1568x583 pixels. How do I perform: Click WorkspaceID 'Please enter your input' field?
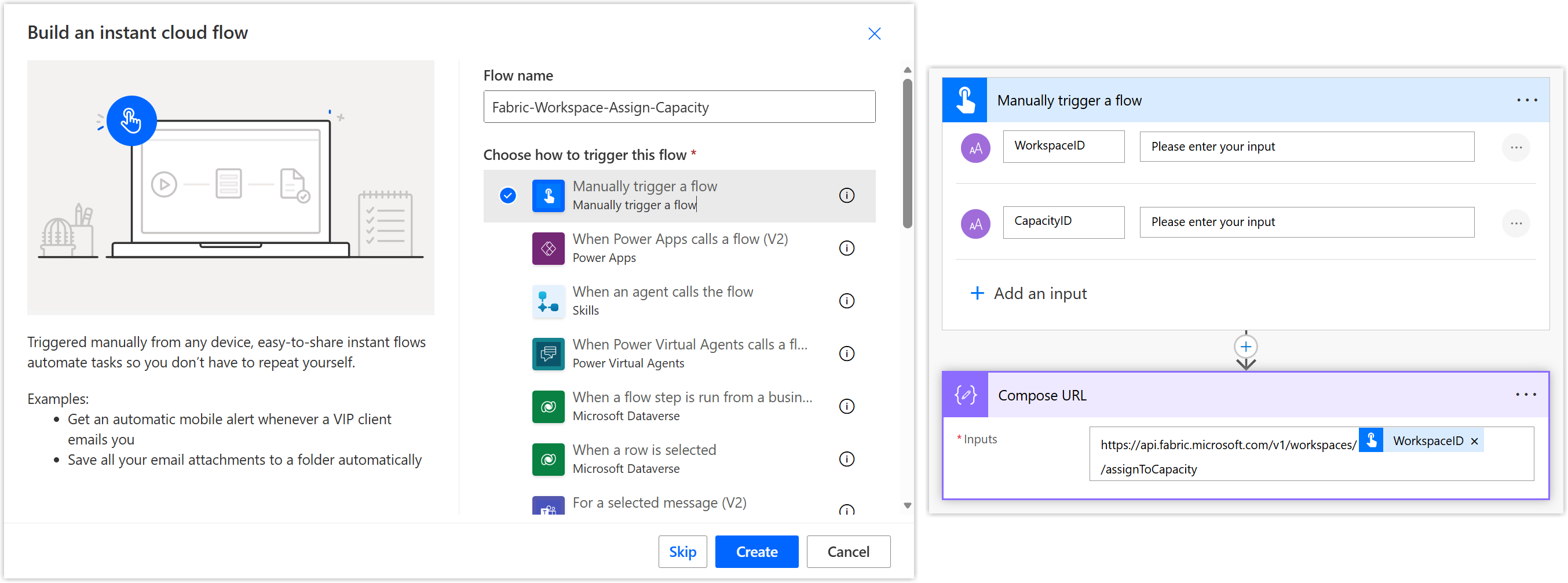(1306, 147)
